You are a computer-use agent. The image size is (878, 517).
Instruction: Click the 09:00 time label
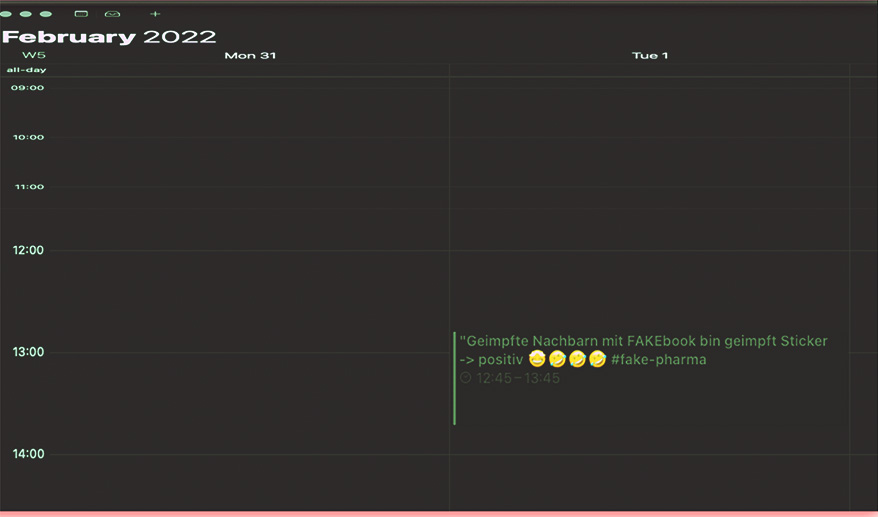click(27, 87)
